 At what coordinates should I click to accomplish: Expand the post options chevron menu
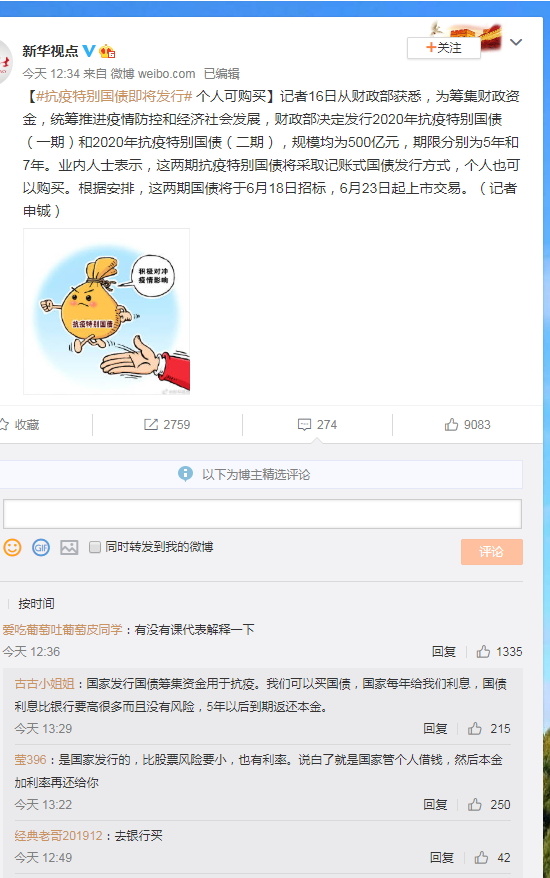[x=516, y=42]
